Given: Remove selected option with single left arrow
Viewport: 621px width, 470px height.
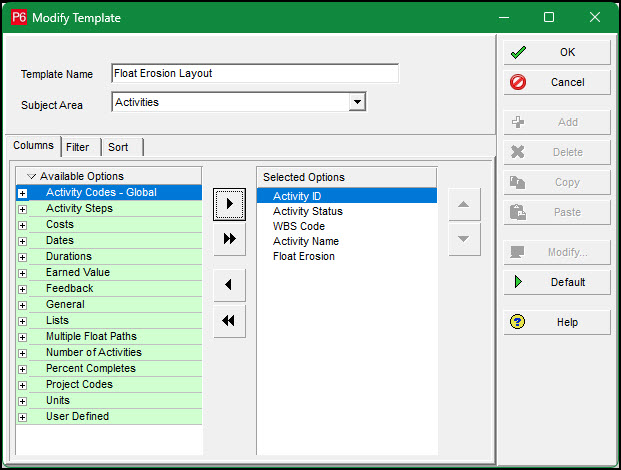Looking at the screenshot, I should pyautogui.click(x=229, y=285).
